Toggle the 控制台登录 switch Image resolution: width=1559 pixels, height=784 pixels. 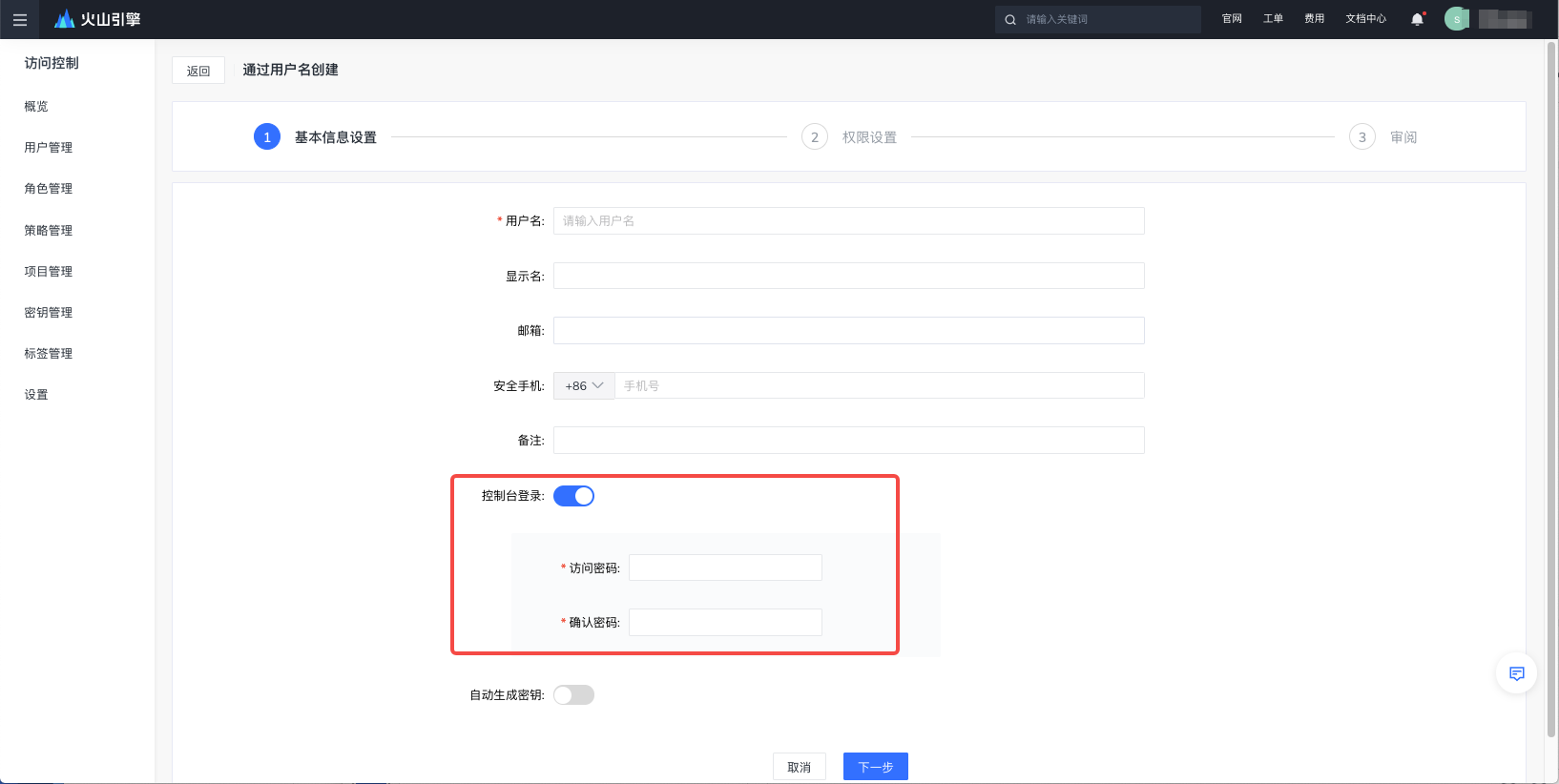pyautogui.click(x=573, y=496)
